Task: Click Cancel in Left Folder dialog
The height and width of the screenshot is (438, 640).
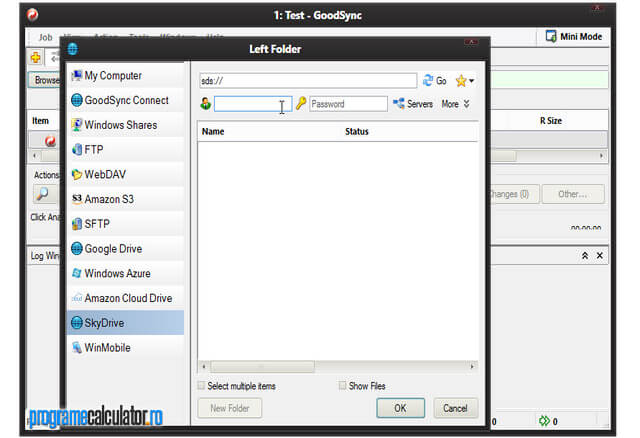Action: (x=456, y=408)
